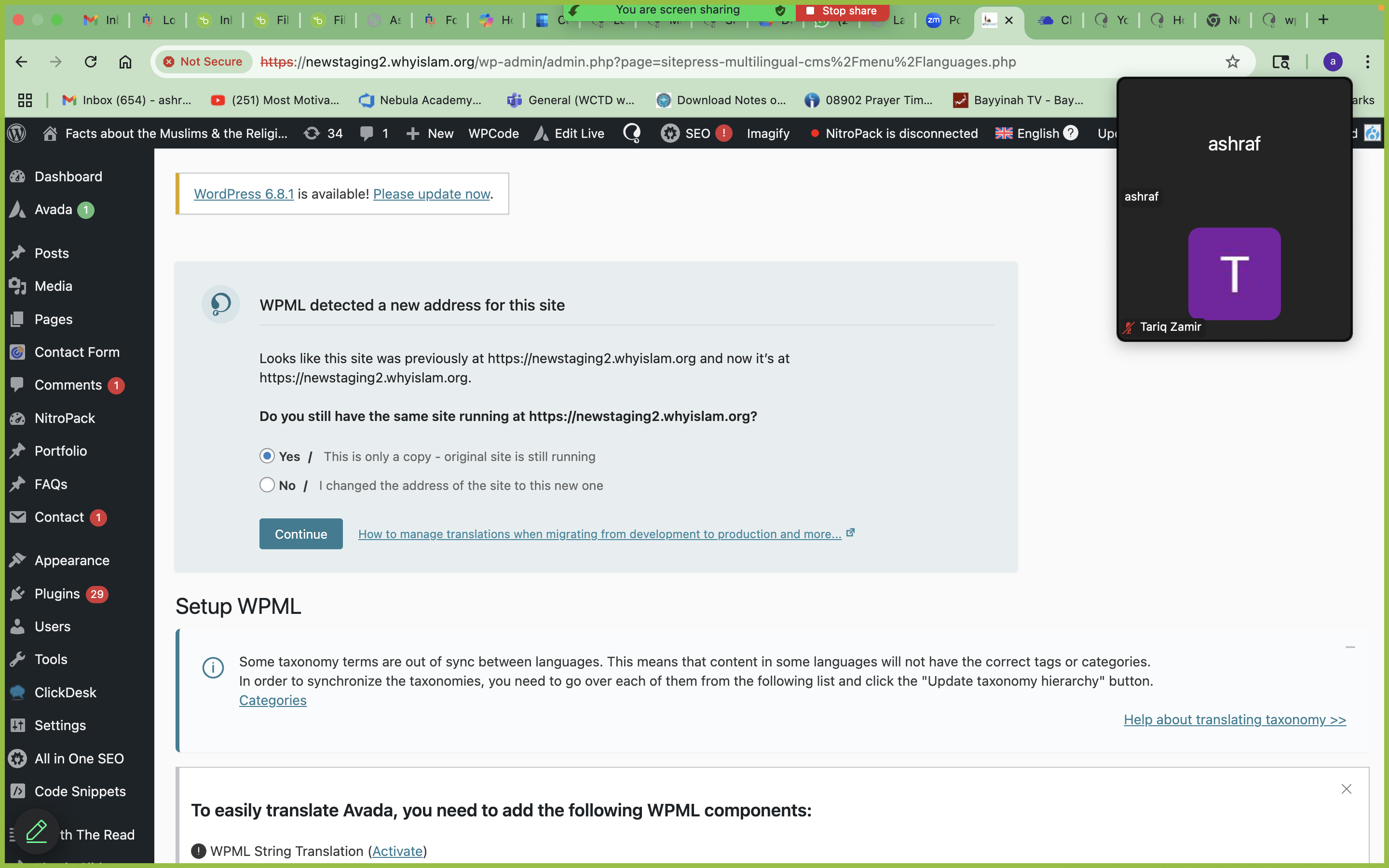The image size is (1389, 868).
Task: Open ClickDesk in the sidebar
Action: pyautogui.click(x=66, y=692)
